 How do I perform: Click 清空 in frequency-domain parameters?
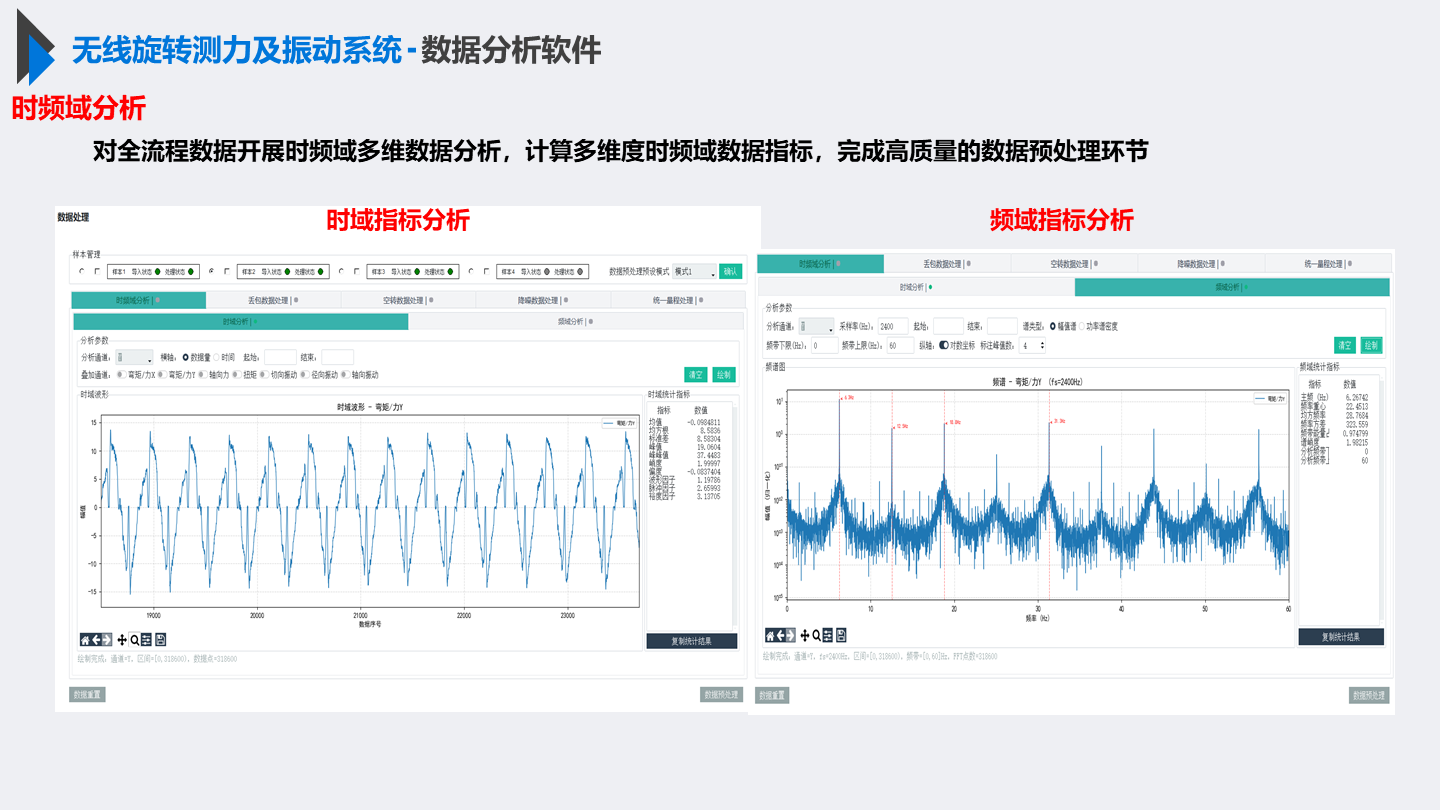[x=1345, y=345]
